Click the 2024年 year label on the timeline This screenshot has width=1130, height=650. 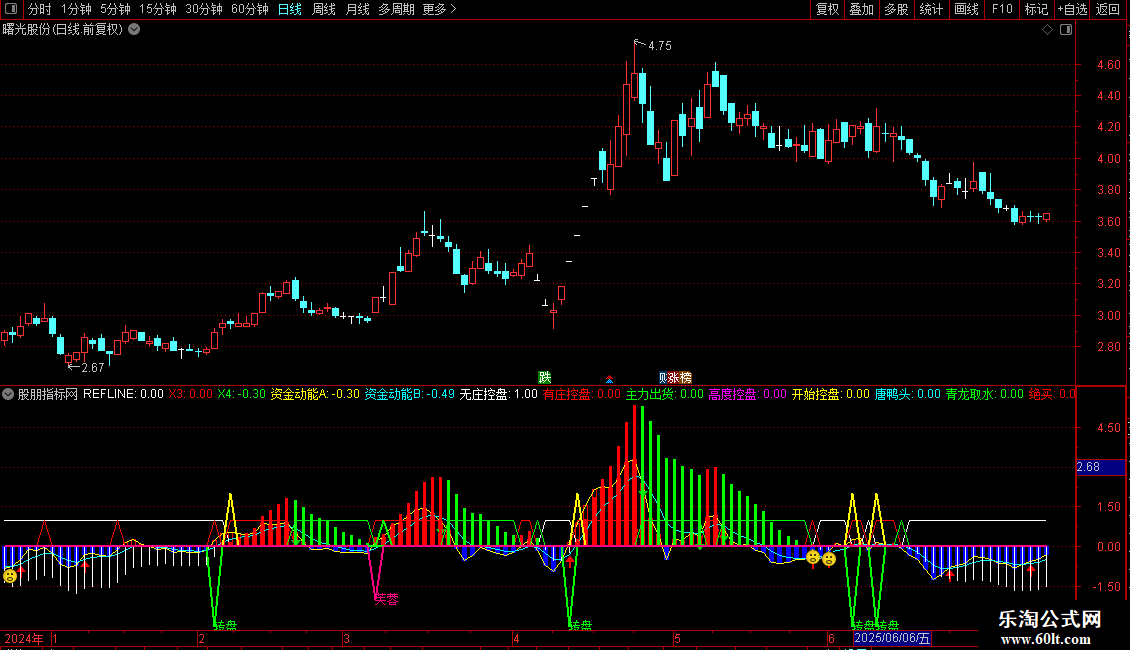coord(23,638)
